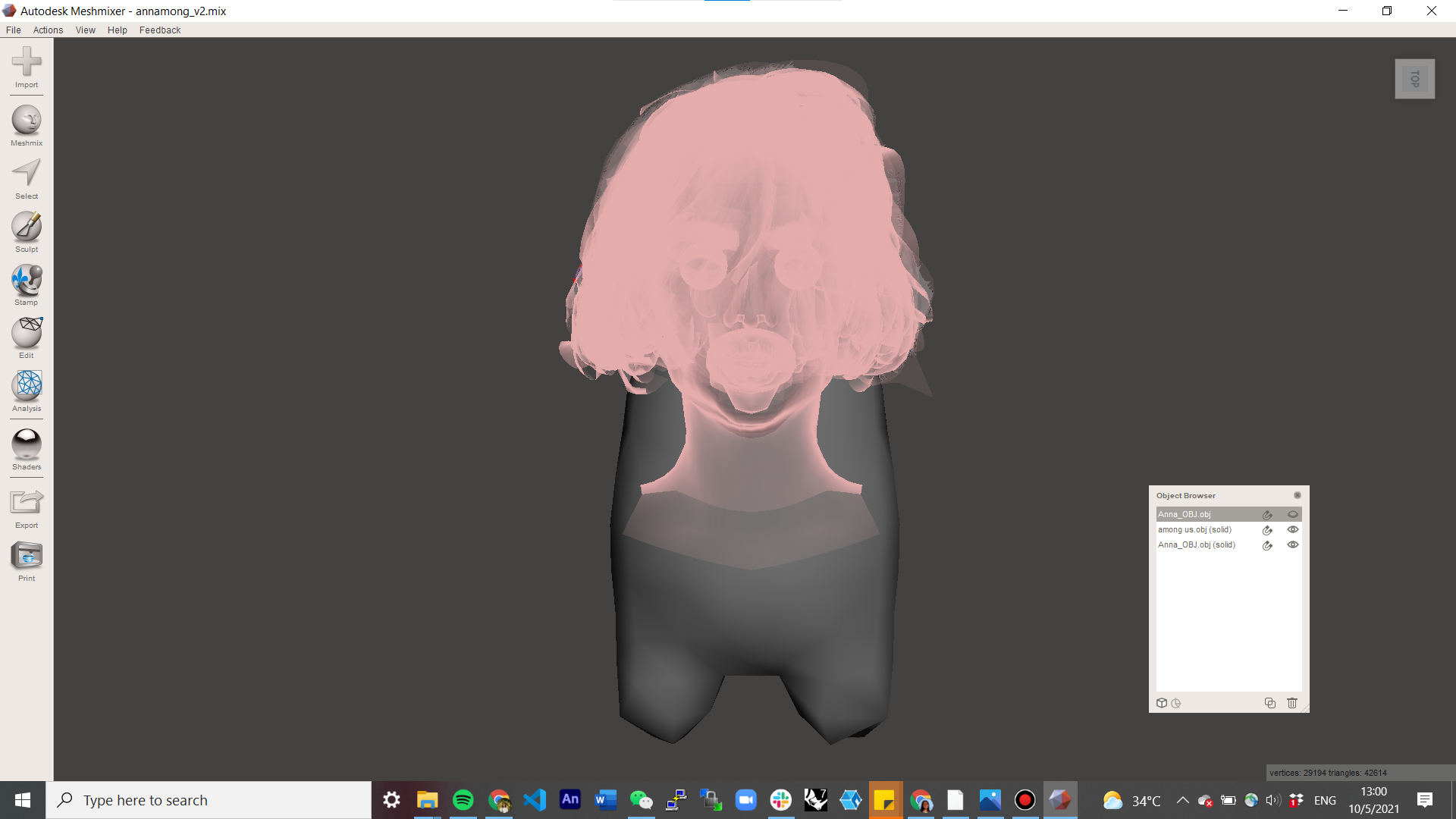Click the ENG language indicator
The image size is (1456, 819).
click(1325, 800)
